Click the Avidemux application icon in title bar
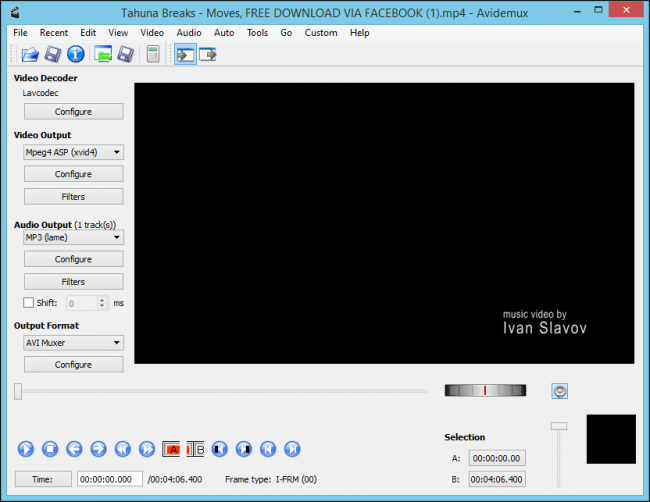 click(x=15, y=13)
